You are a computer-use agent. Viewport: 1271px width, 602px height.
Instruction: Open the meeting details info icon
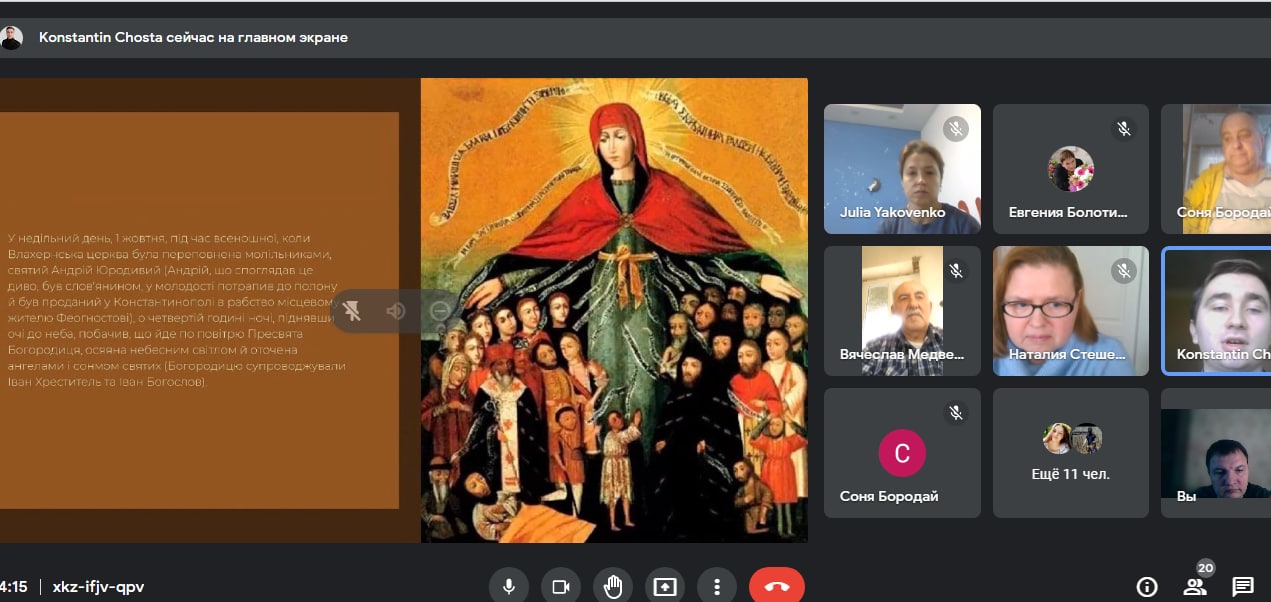click(x=1147, y=587)
